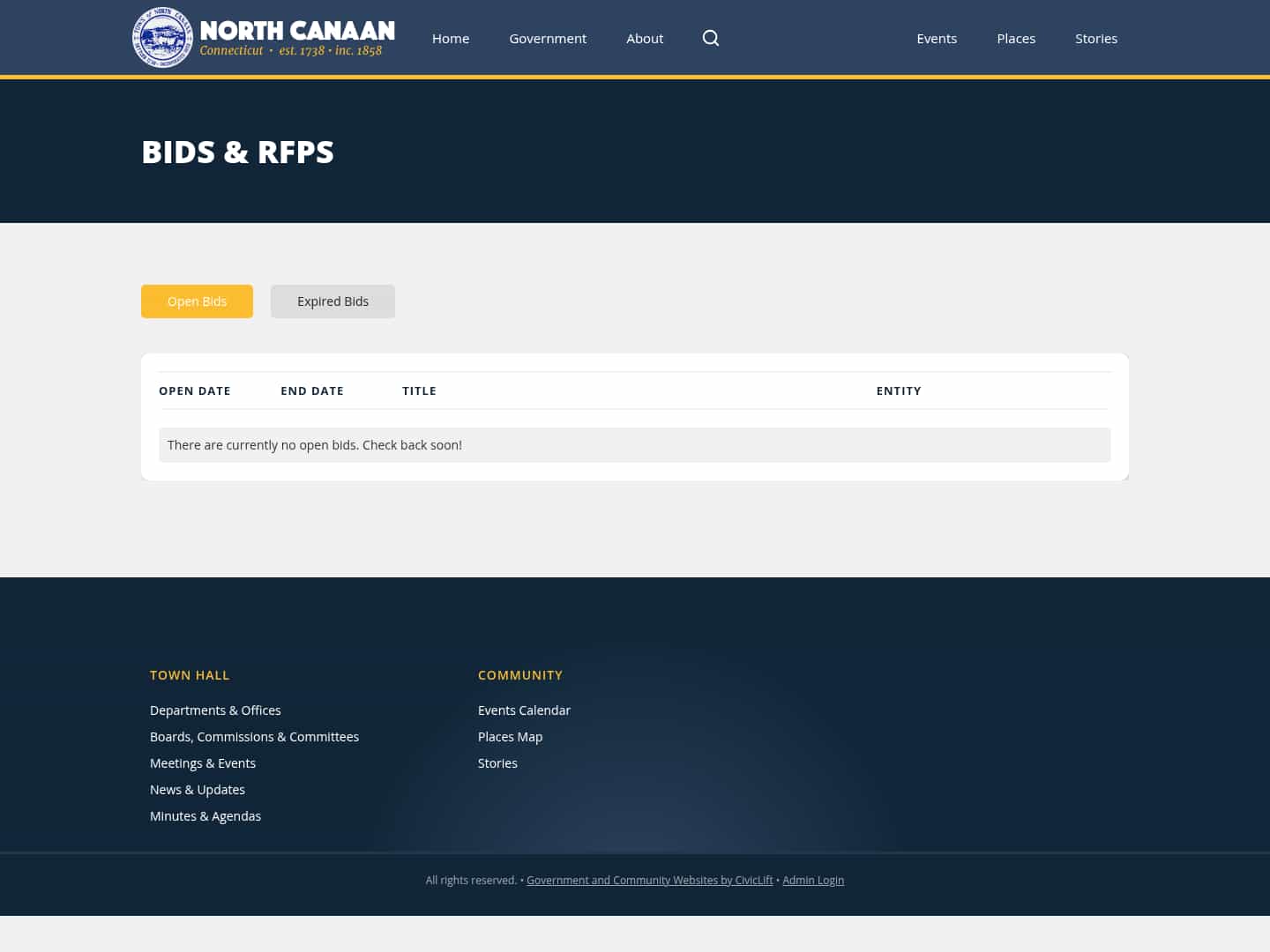The image size is (1270, 952).
Task: Open the Events Calendar link
Action: 524,710
